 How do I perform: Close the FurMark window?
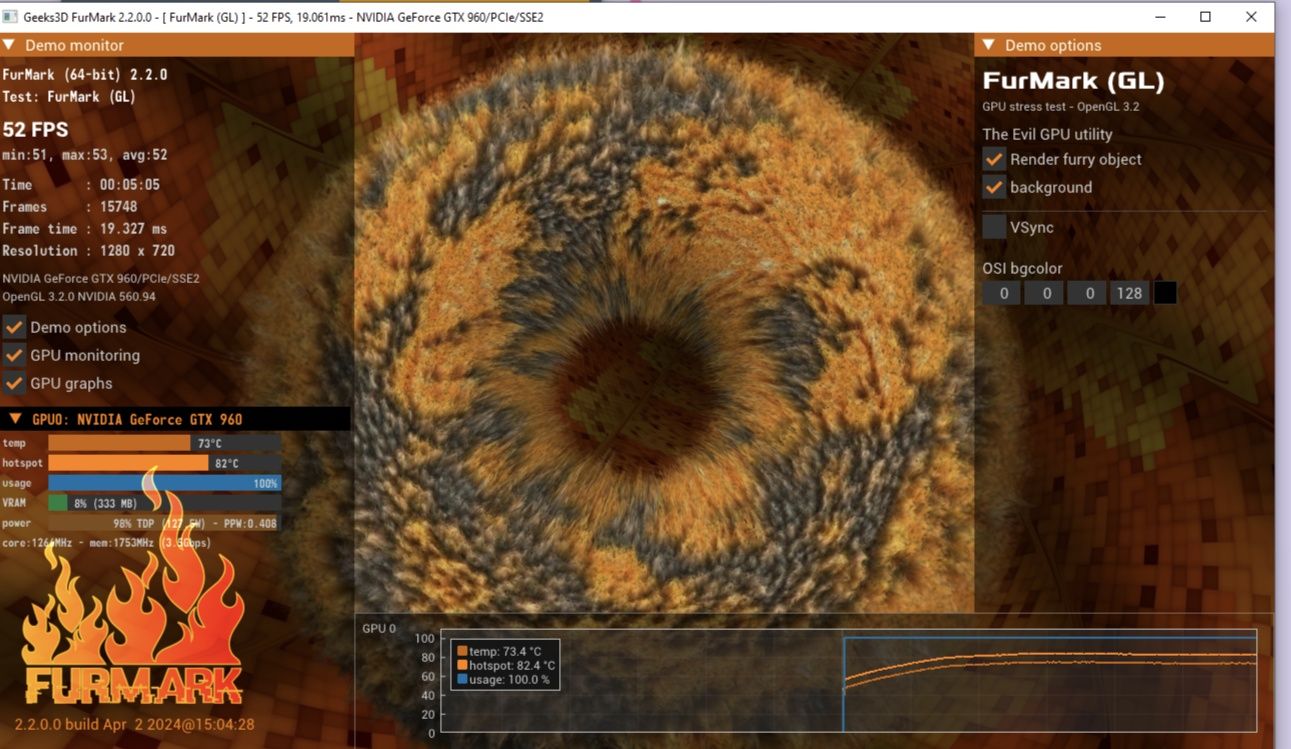[1251, 17]
